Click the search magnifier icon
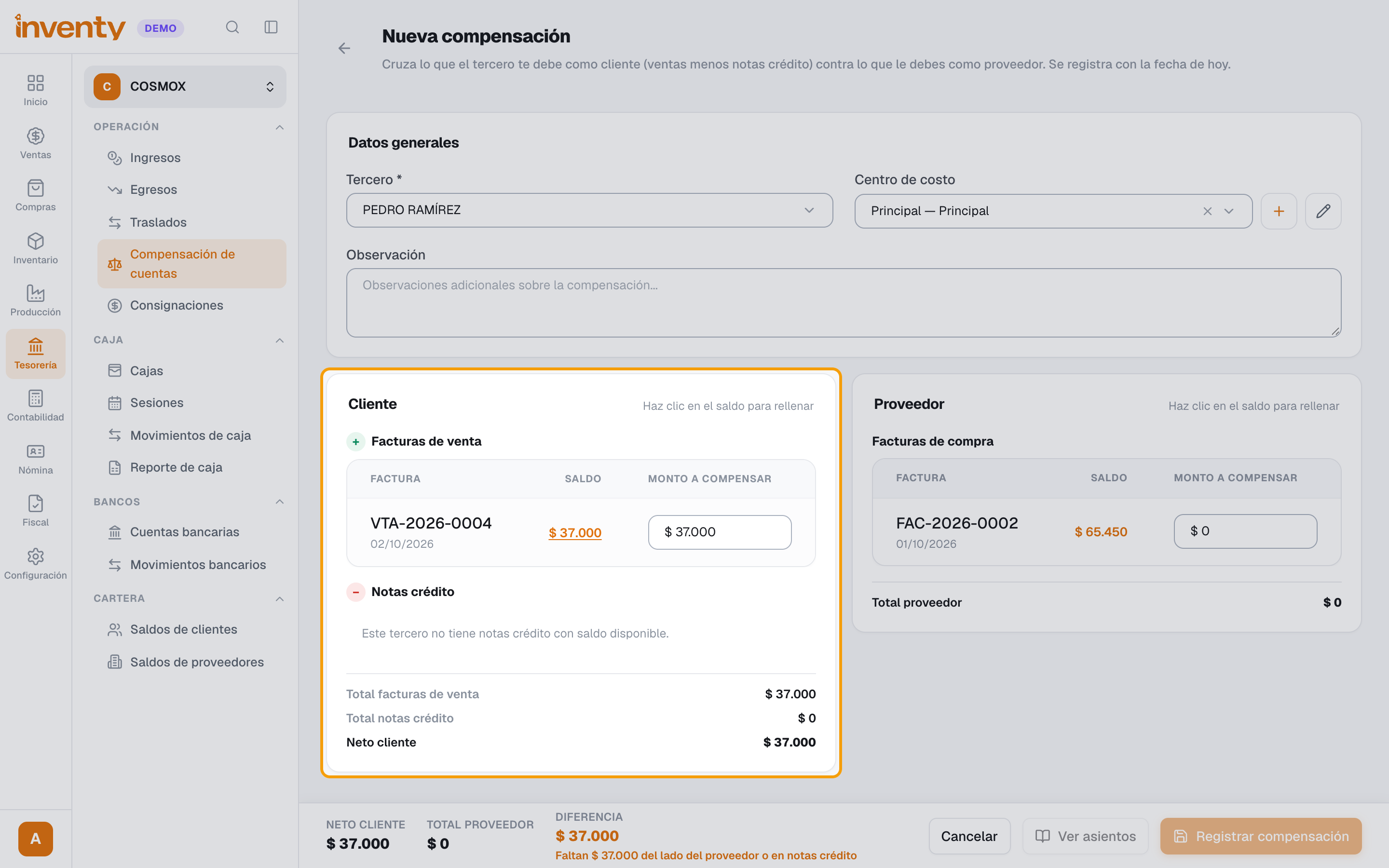The height and width of the screenshot is (868, 1389). 232,27
